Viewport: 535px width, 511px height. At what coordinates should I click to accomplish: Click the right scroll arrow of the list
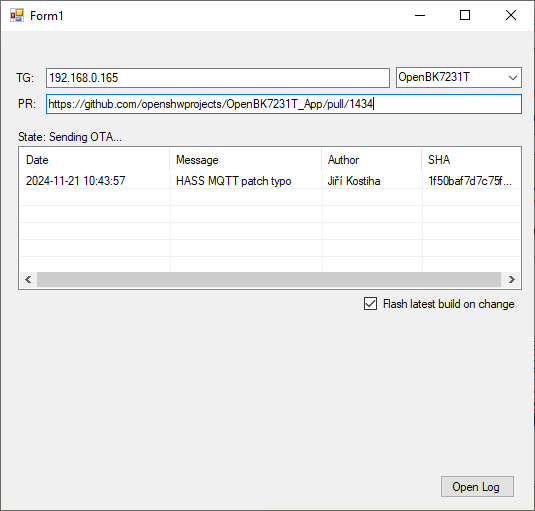pyautogui.click(x=511, y=280)
